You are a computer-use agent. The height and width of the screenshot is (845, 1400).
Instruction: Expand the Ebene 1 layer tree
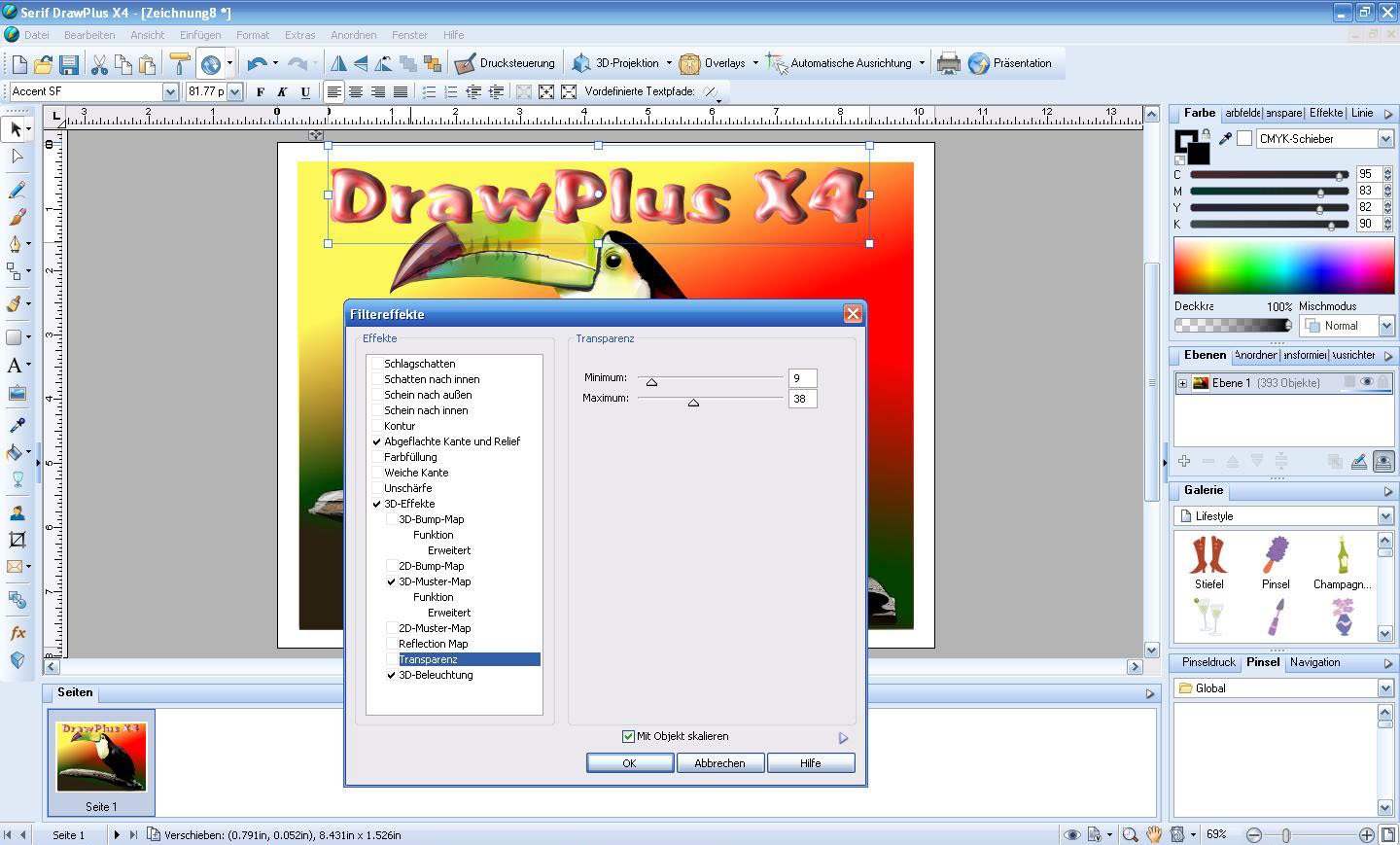pyautogui.click(x=1182, y=383)
